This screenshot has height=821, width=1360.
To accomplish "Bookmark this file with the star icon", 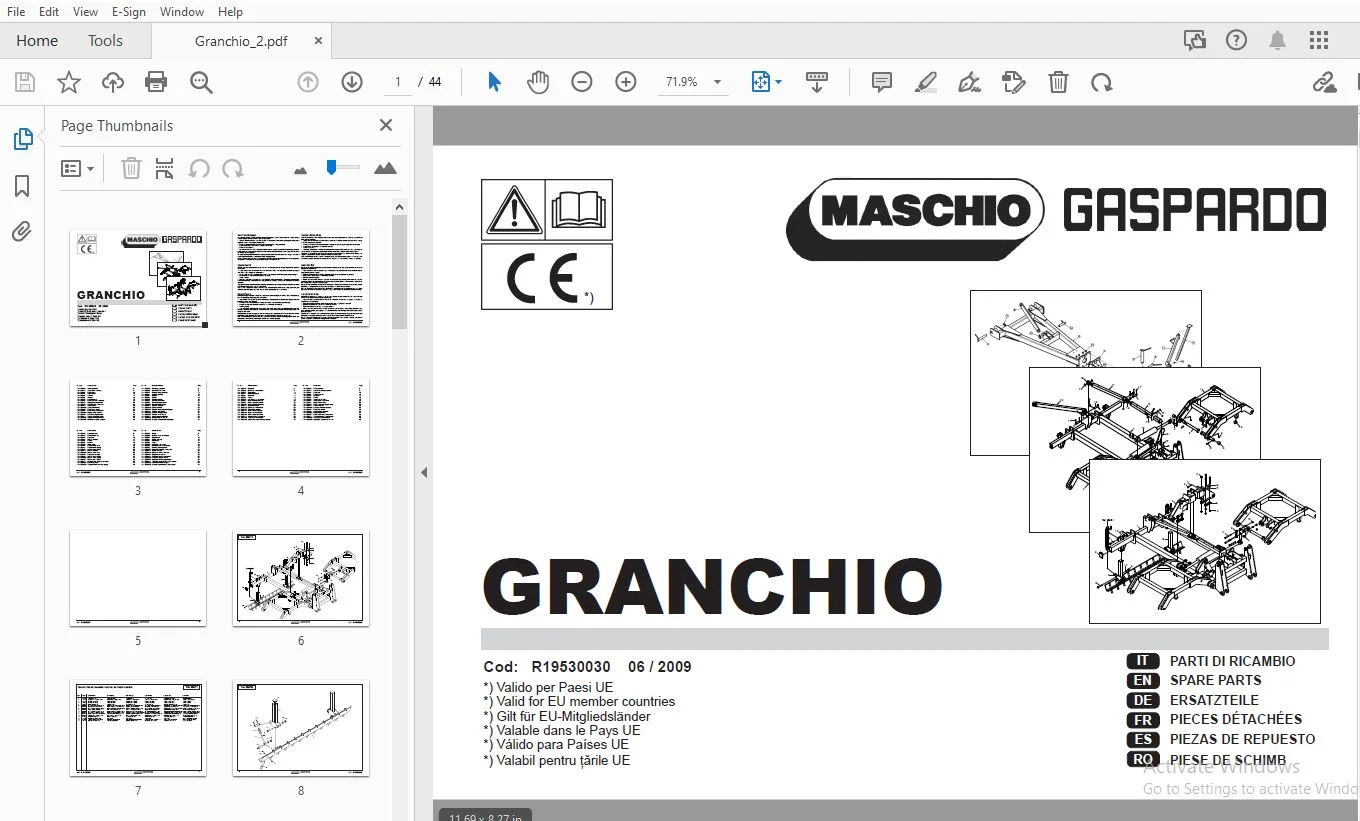I will (x=68, y=83).
